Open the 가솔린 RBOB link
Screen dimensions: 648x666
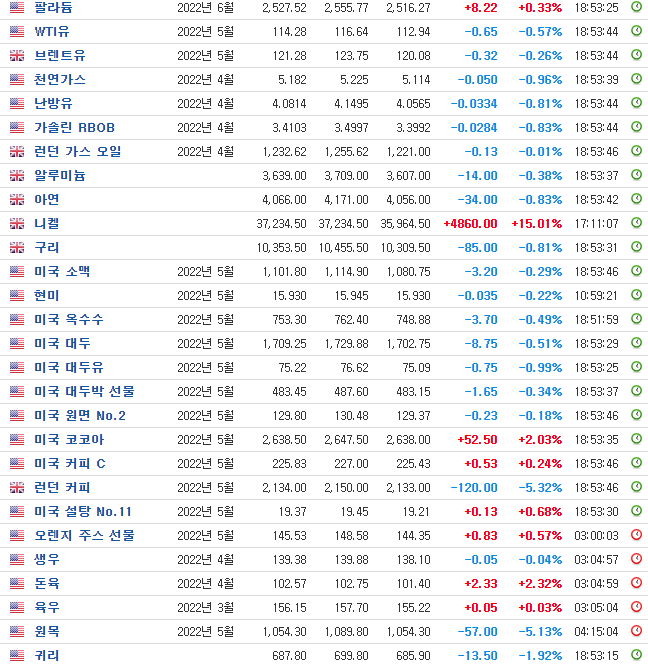(x=74, y=127)
